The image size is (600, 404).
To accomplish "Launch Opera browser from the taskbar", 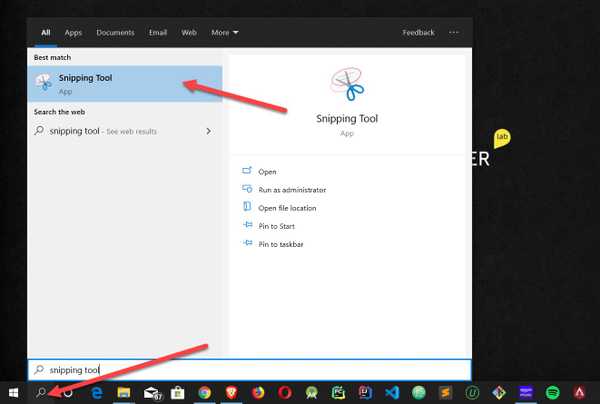I will click(285, 393).
